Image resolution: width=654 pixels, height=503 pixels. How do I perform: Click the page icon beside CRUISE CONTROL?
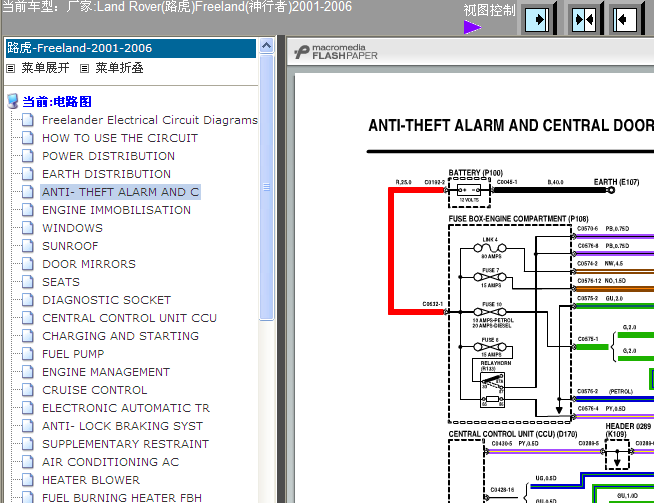(28, 390)
